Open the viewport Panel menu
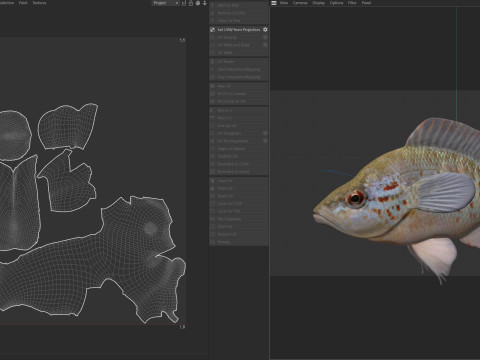The width and height of the screenshot is (480, 360). pos(366,3)
